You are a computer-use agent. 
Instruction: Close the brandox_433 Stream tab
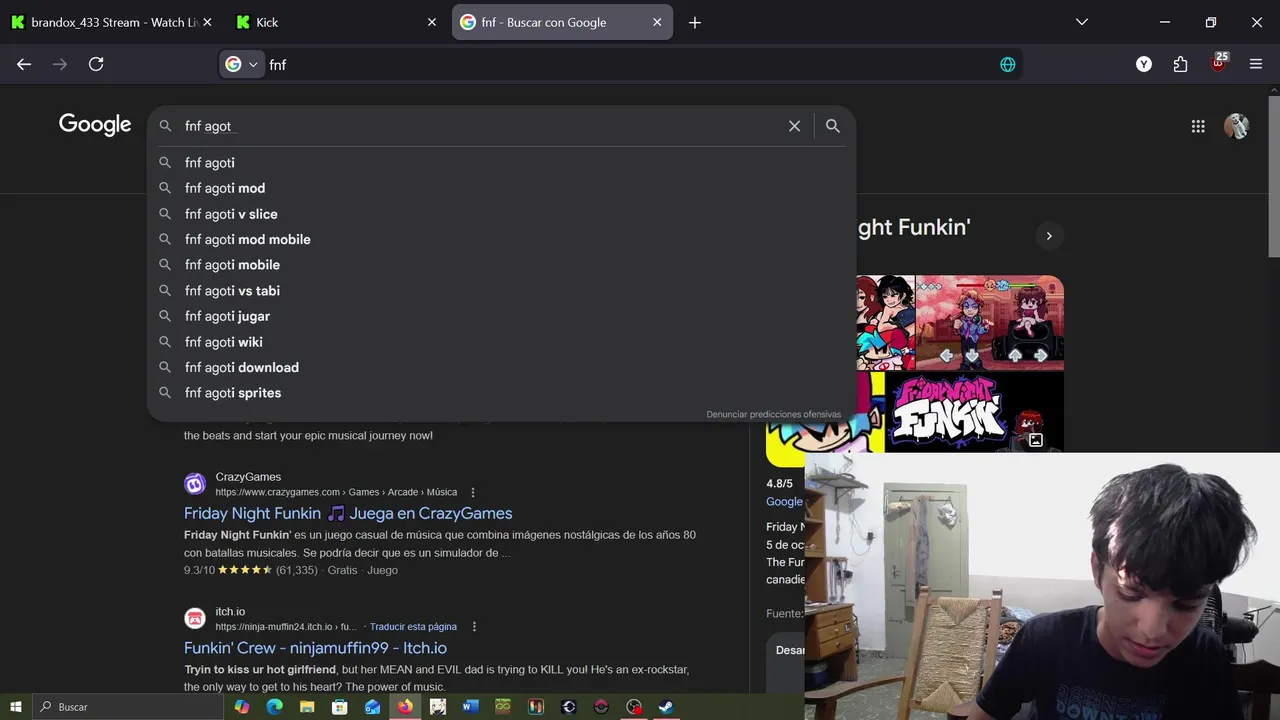pyautogui.click(x=207, y=22)
